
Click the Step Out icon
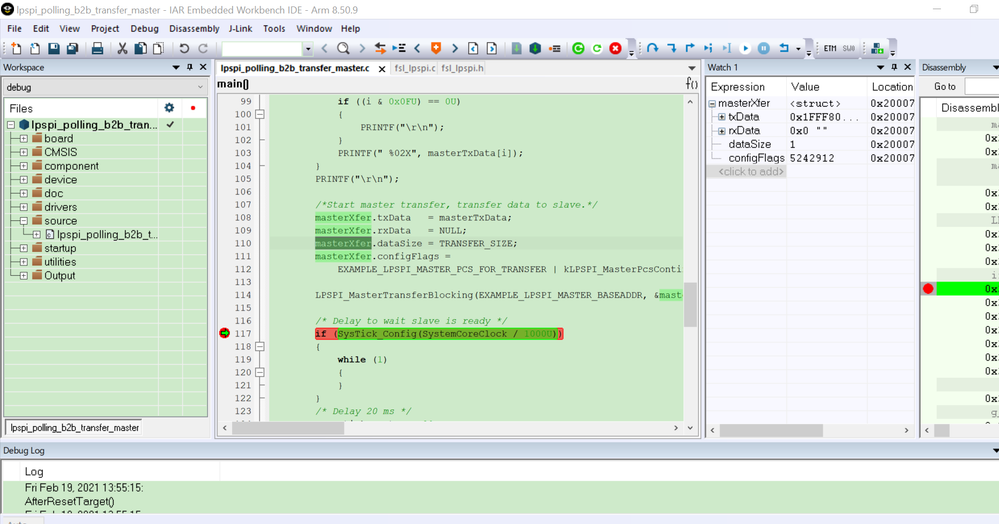690,48
